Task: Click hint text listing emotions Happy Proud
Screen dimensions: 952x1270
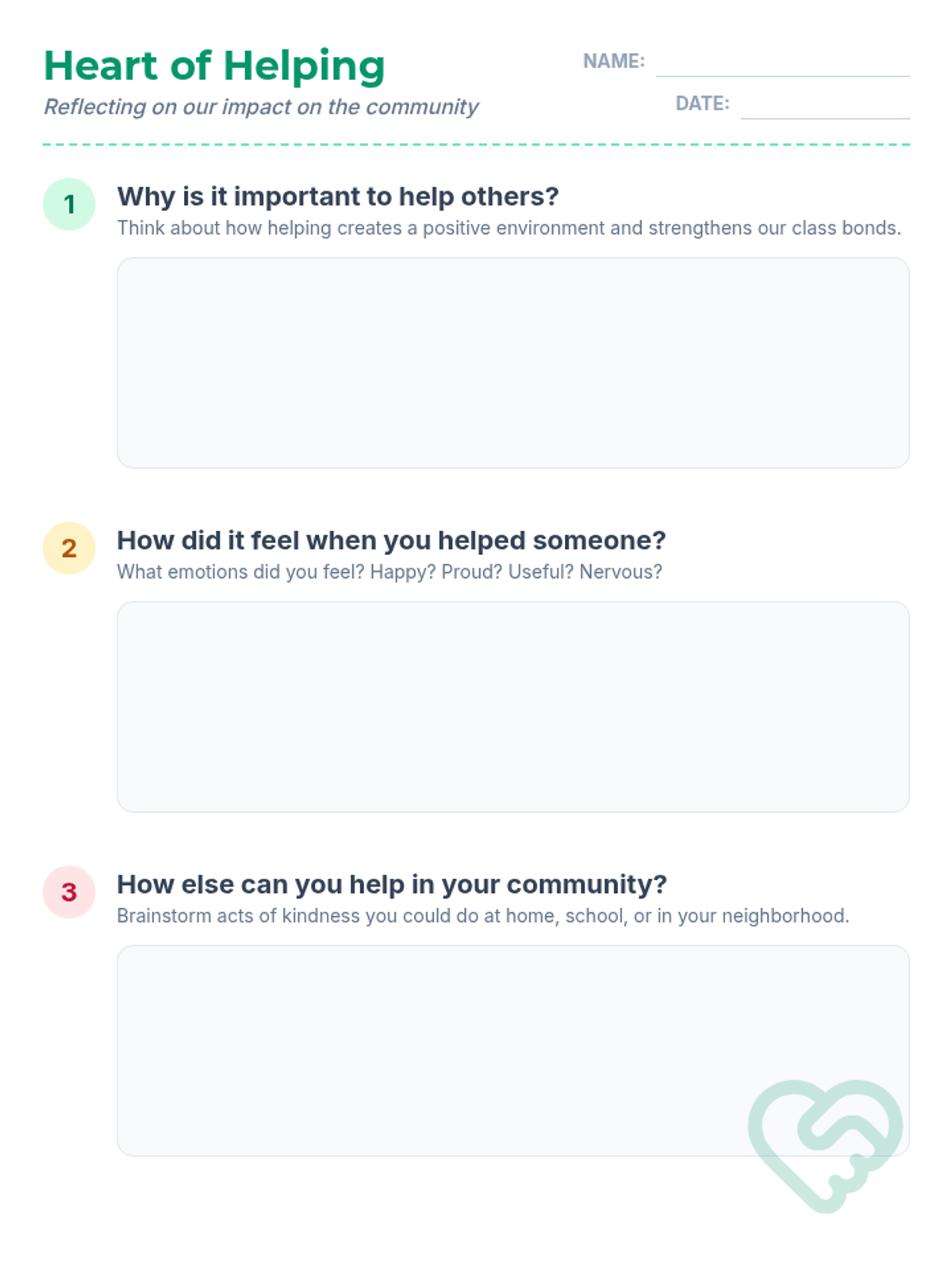Action: pos(390,572)
